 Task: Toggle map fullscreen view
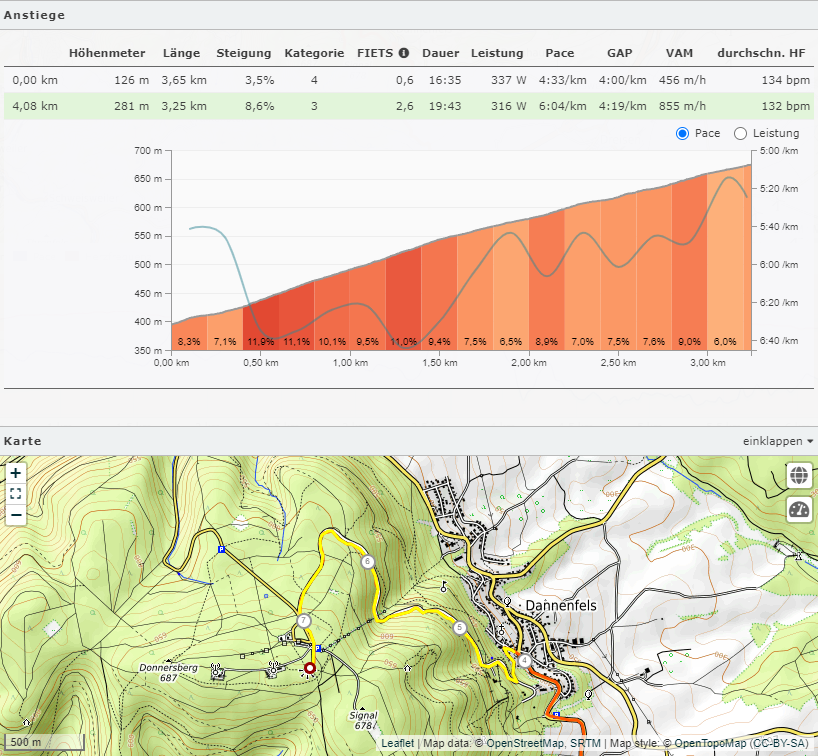point(16,494)
